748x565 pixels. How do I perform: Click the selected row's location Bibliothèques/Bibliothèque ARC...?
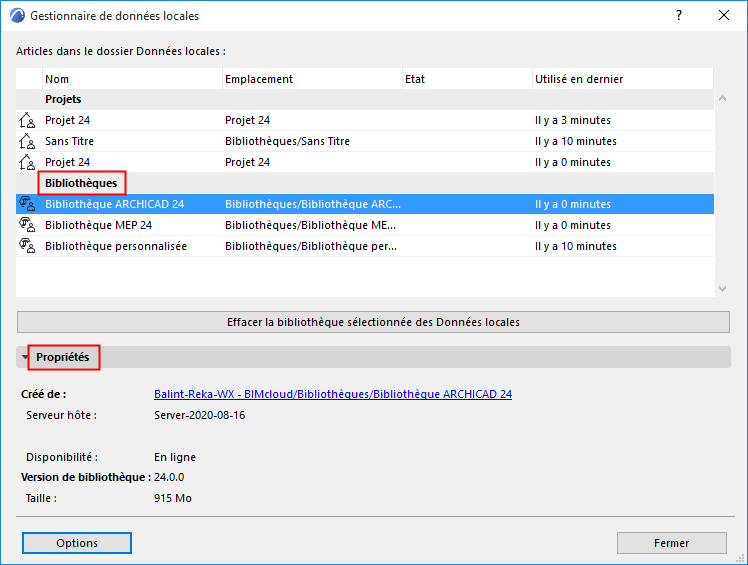[x=313, y=204]
